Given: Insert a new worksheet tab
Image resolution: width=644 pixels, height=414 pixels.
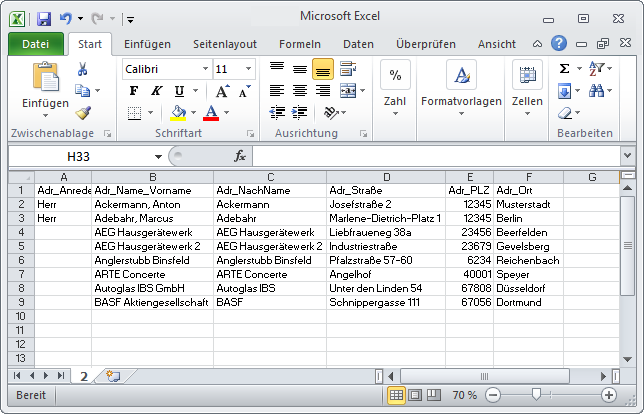Looking at the screenshot, I should [x=113, y=376].
